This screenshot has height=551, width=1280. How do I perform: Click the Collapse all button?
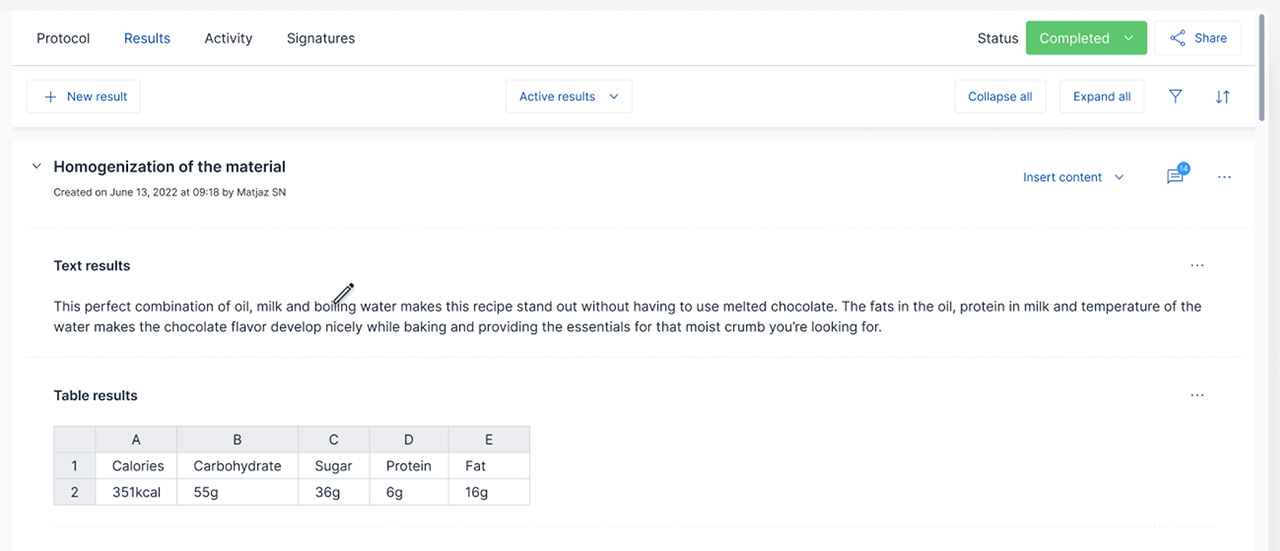[1000, 97]
